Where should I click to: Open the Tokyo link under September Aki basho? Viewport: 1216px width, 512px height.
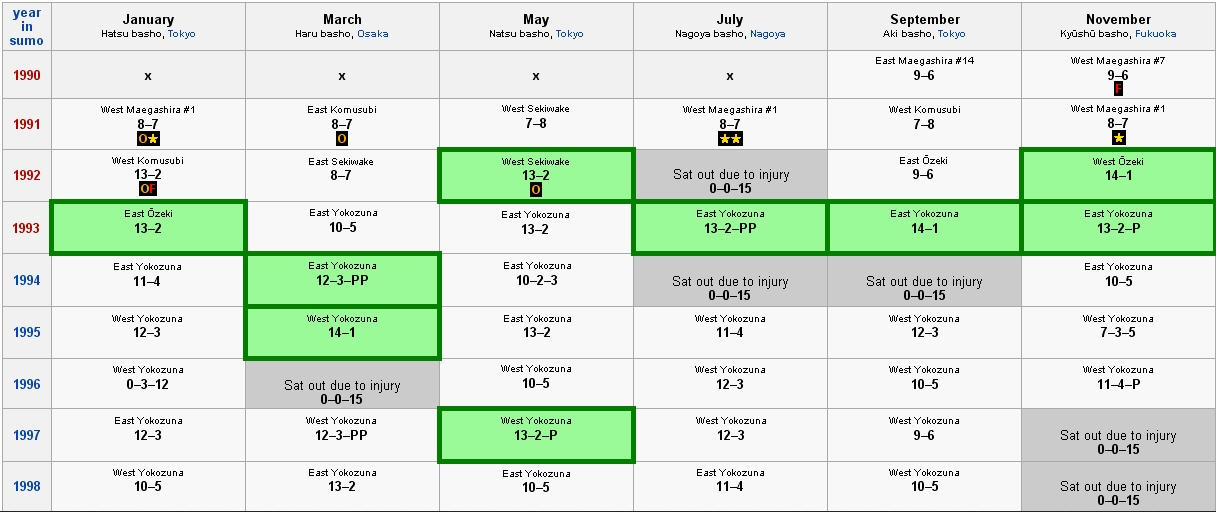pyautogui.click(x=952, y=34)
